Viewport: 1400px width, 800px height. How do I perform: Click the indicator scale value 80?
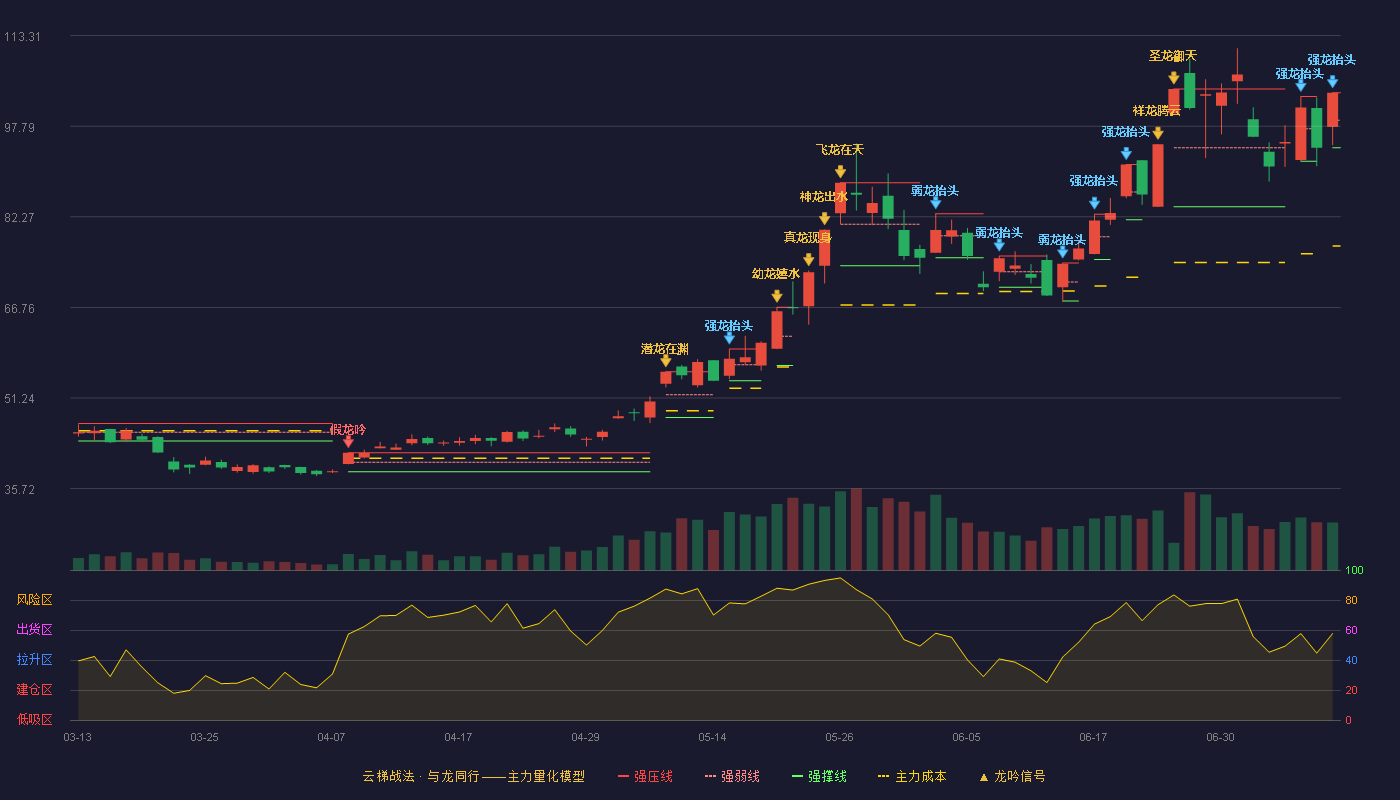point(1351,601)
